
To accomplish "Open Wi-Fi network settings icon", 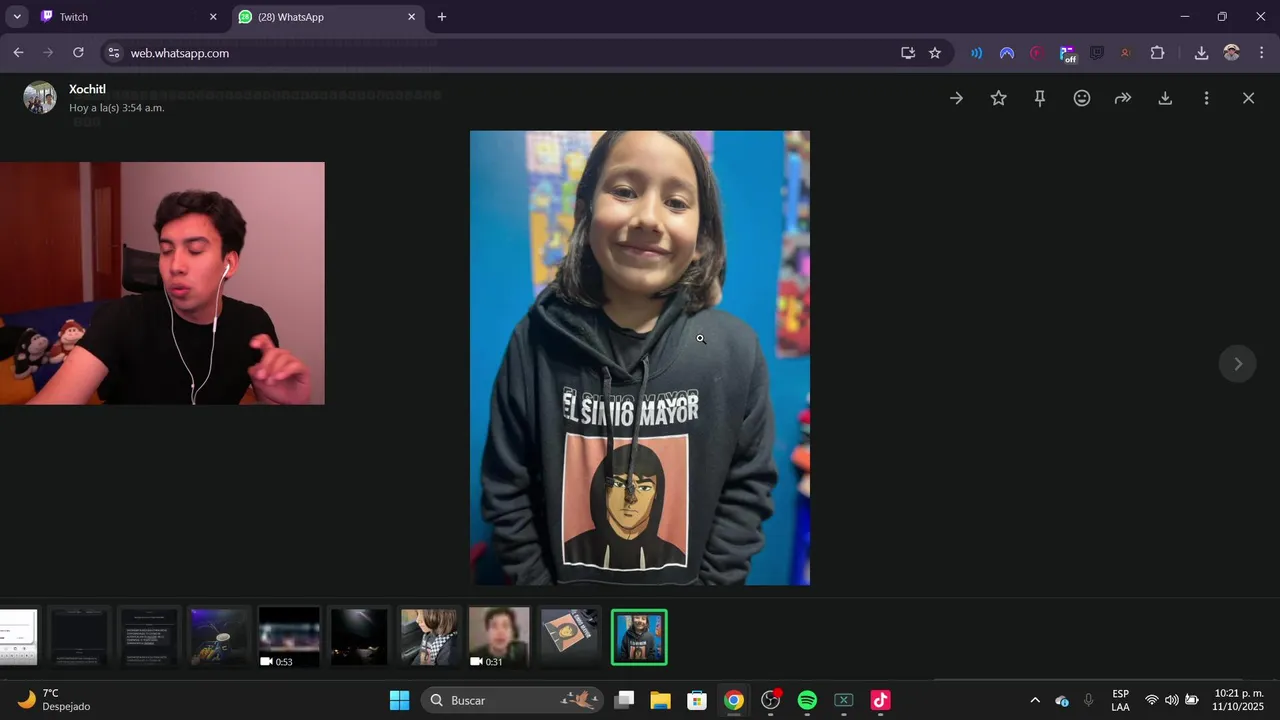I will (1152, 700).
